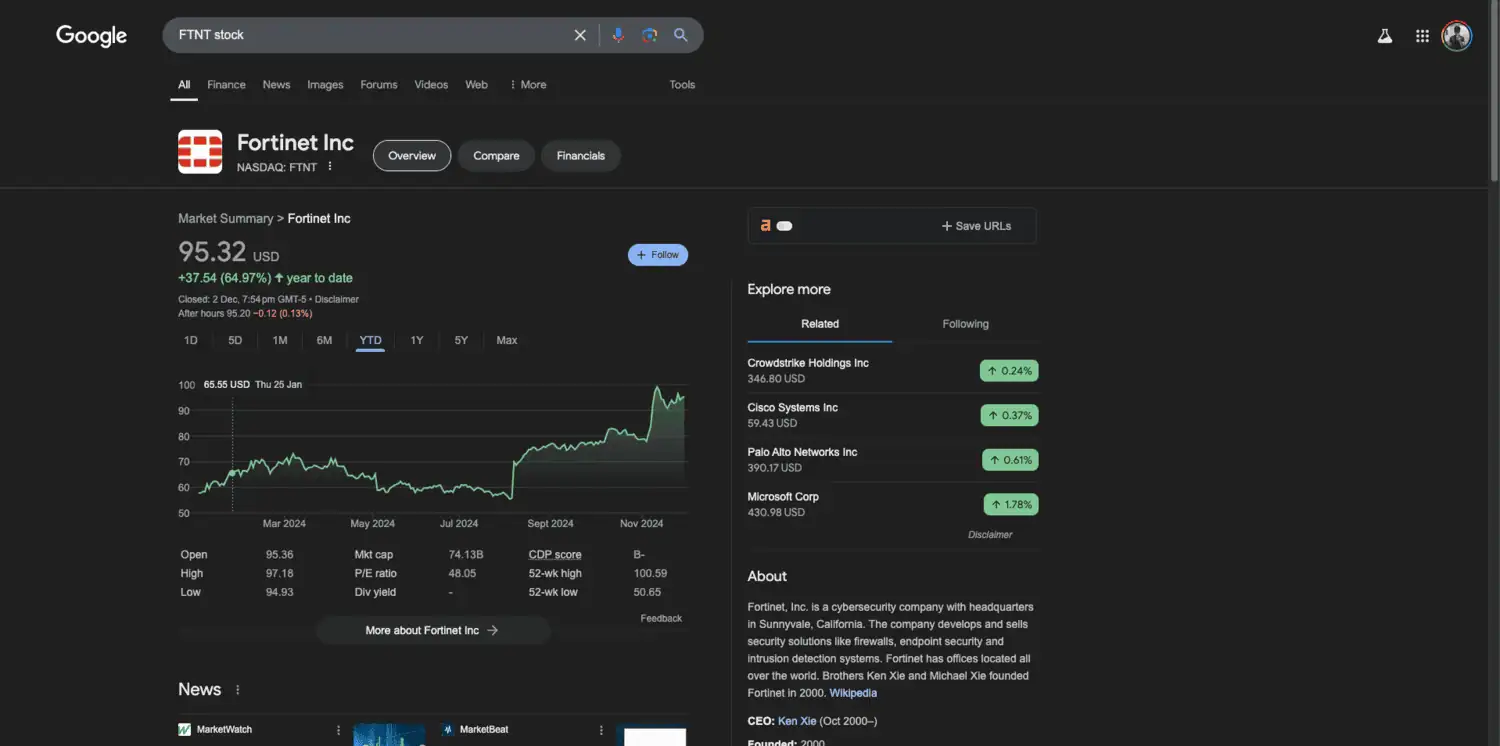Click the MarketBeat source icon
This screenshot has width=1500, height=746.
point(448,730)
